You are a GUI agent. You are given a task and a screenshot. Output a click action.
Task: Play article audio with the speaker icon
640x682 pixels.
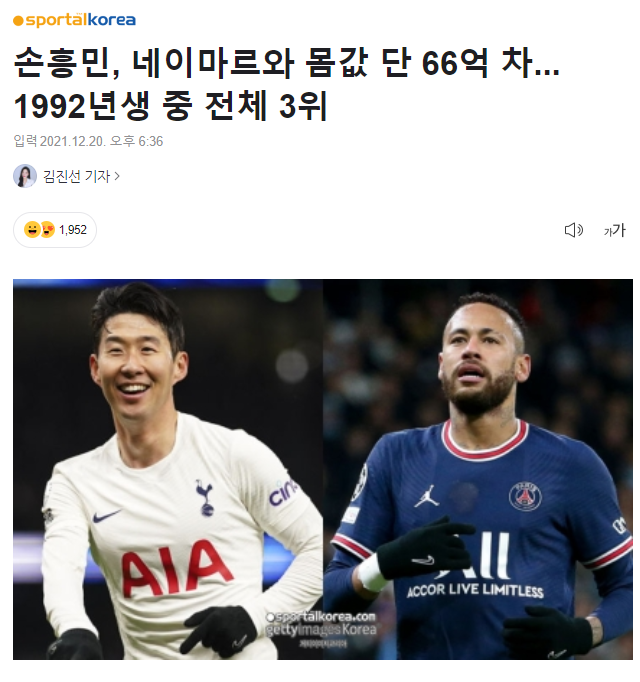click(573, 230)
